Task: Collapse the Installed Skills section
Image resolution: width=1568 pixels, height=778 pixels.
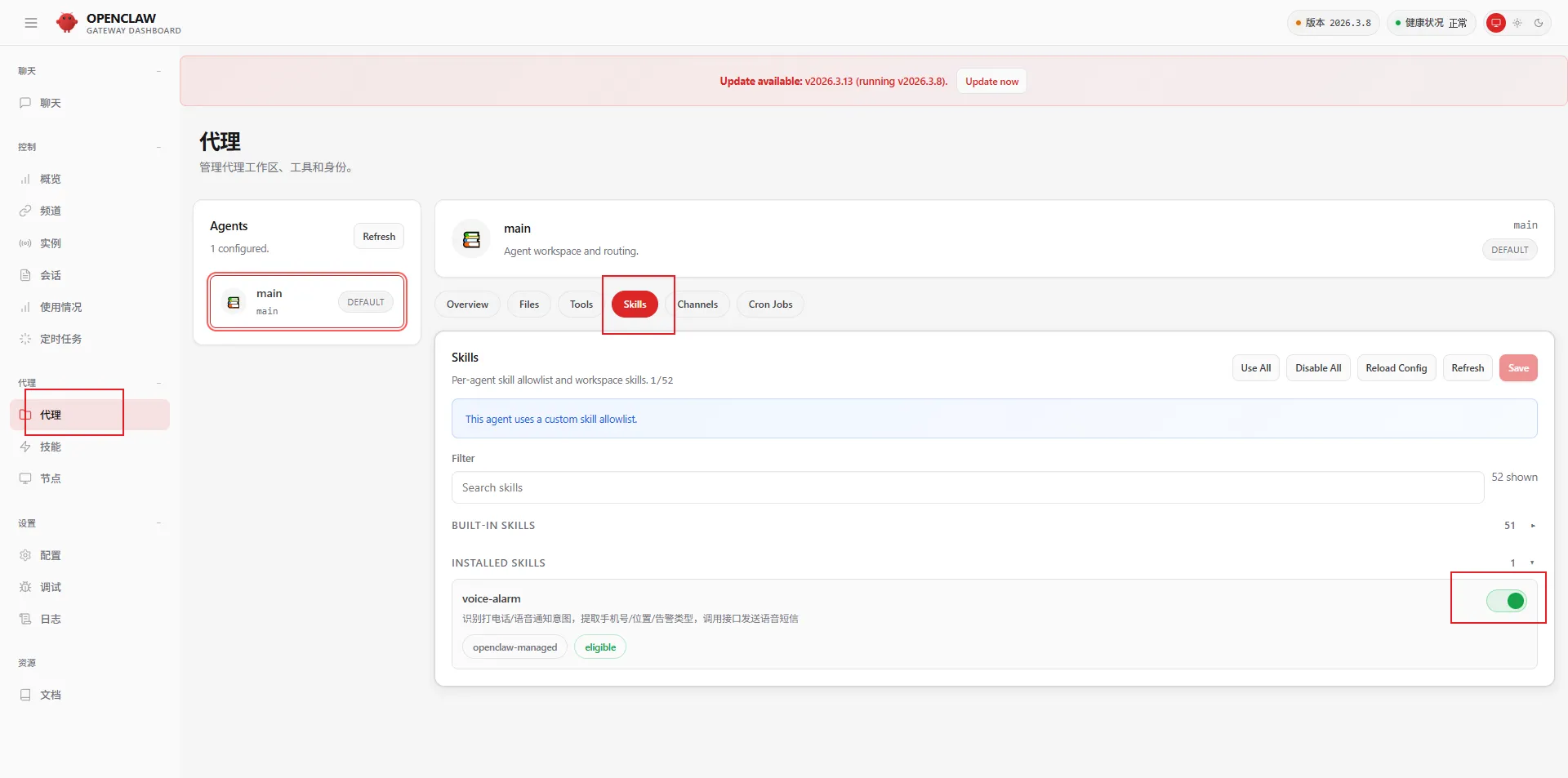Action: [x=1531, y=562]
